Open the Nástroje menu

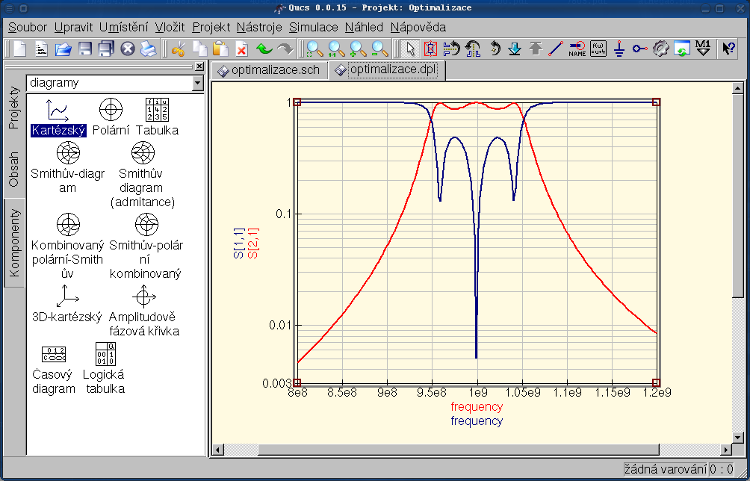pos(259,25)
